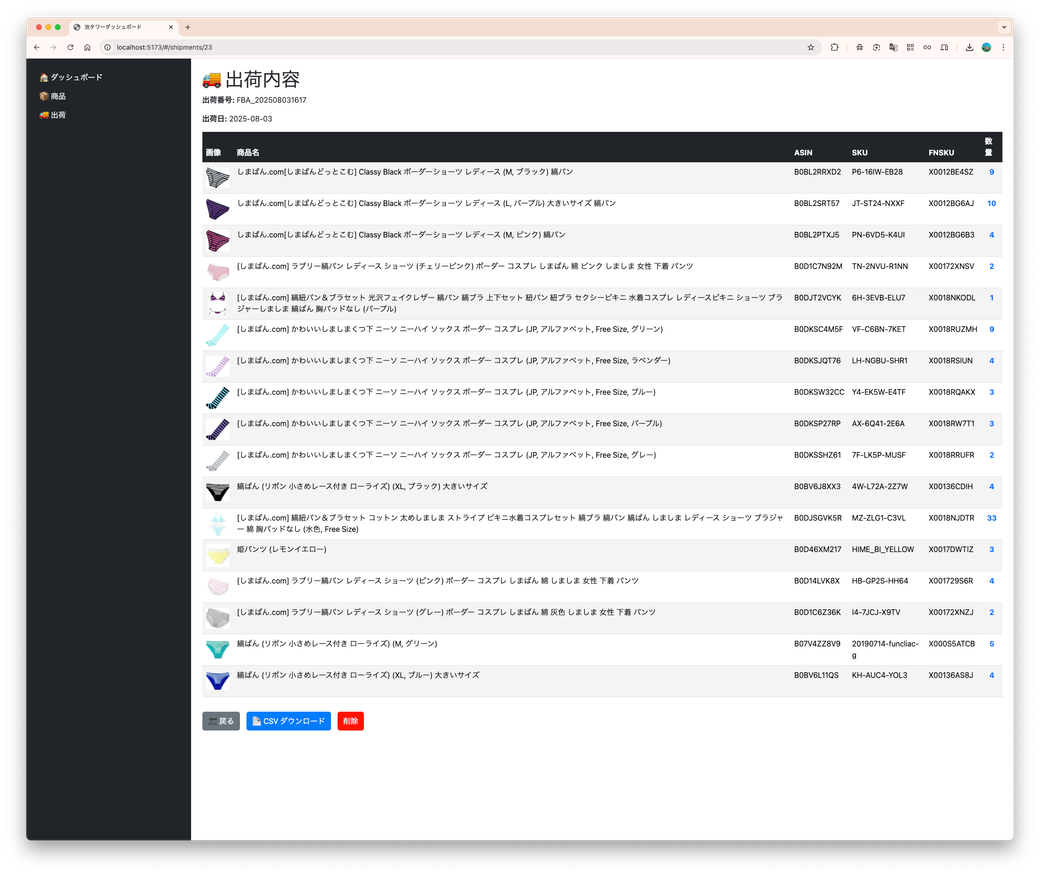Select the dashboard browser tab

click(123, 27)
